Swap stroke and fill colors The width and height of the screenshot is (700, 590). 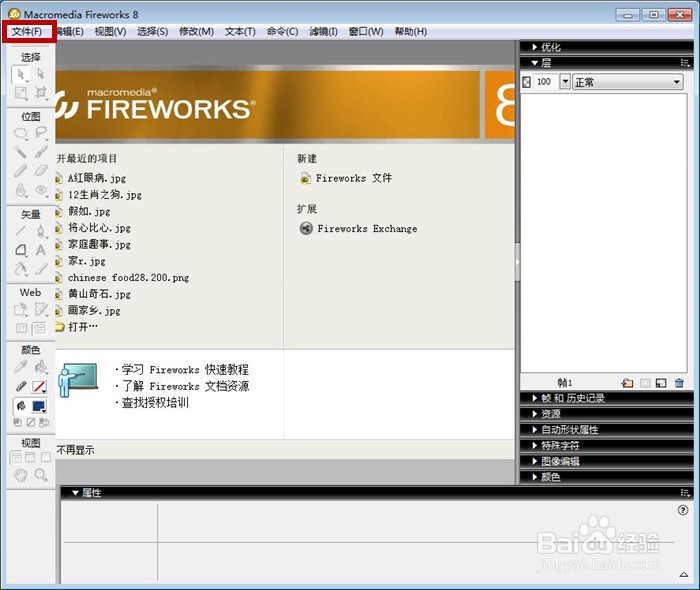(44, 422)
